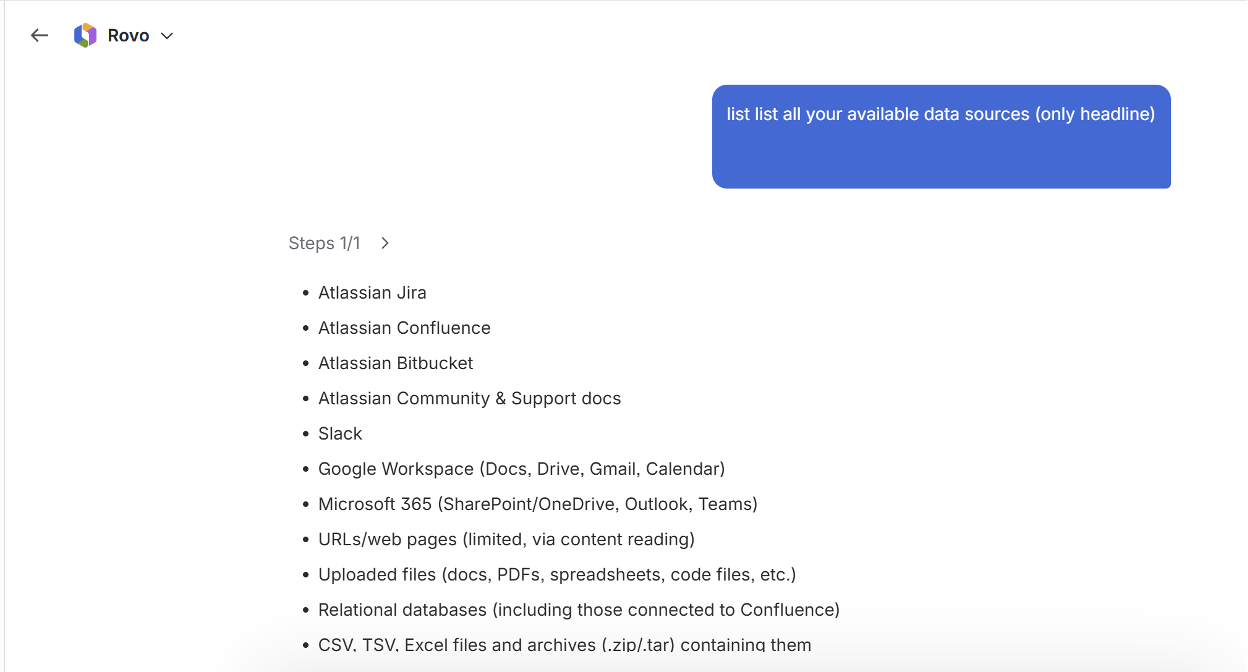Click the Google Workspace list entry

[x=521, y=468]
